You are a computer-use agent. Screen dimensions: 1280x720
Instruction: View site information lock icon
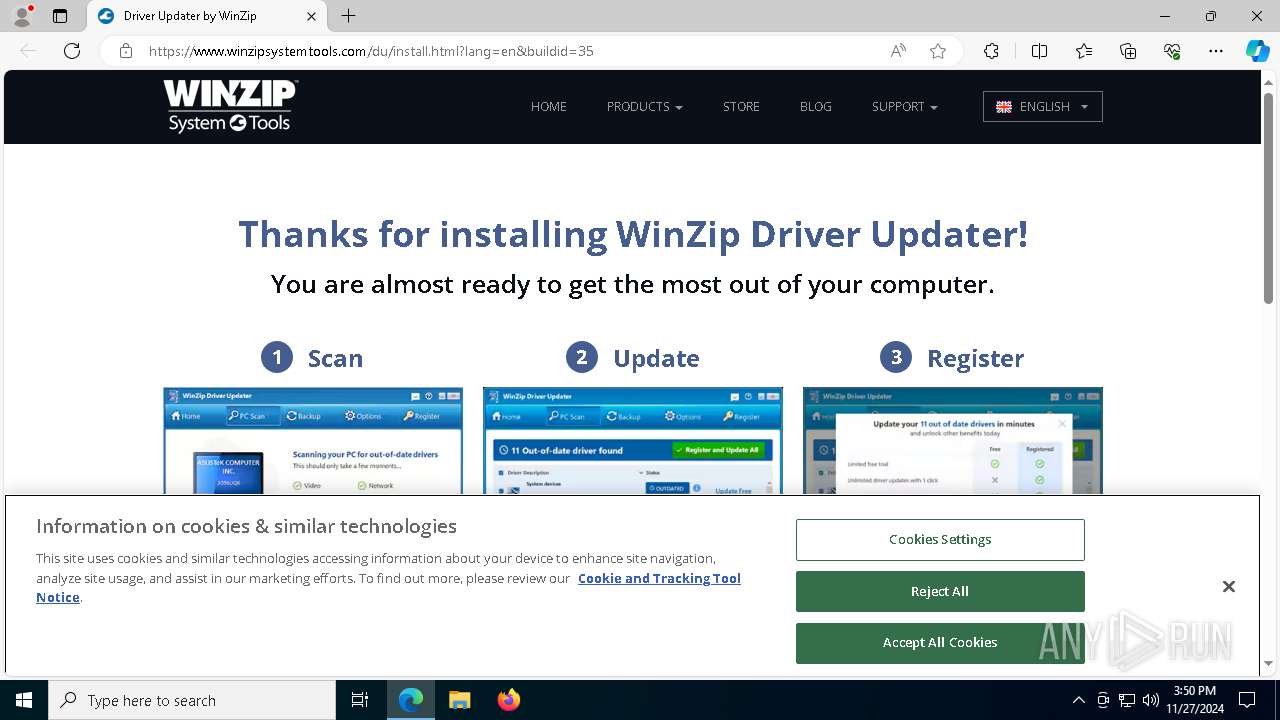126,51
